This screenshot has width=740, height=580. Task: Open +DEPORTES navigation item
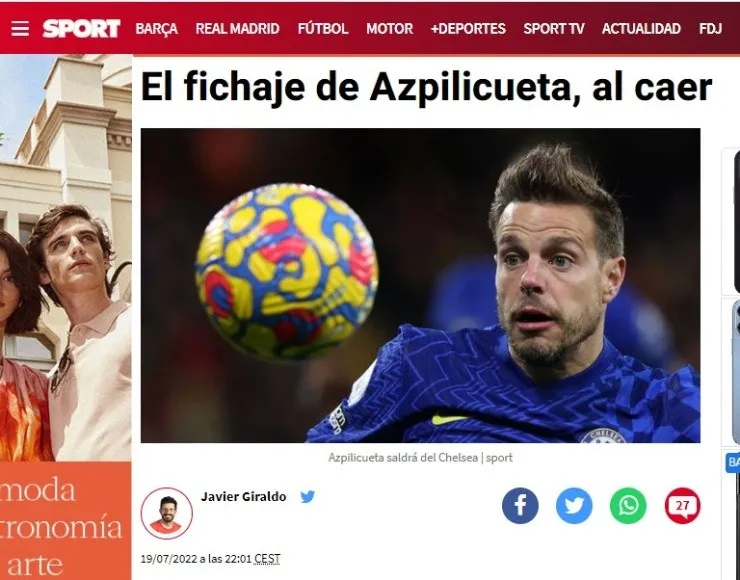pos(468,29)
